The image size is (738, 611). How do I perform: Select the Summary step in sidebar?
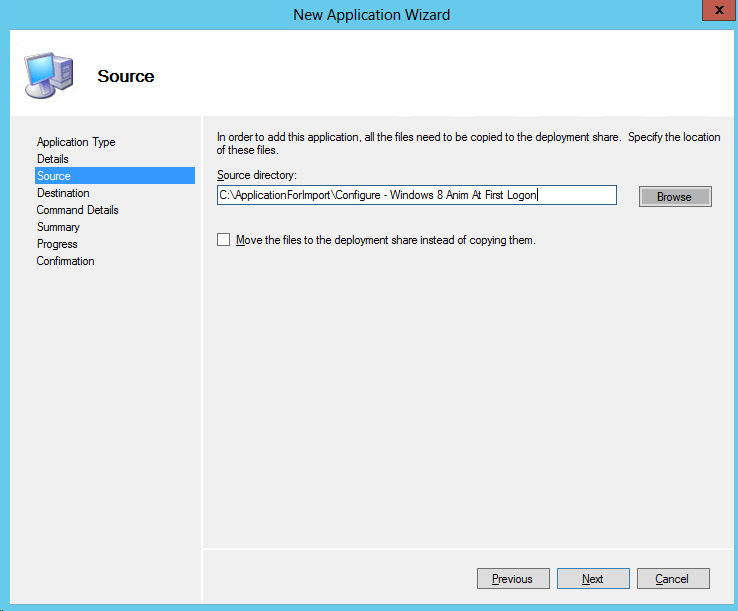[x=58, y=227]
